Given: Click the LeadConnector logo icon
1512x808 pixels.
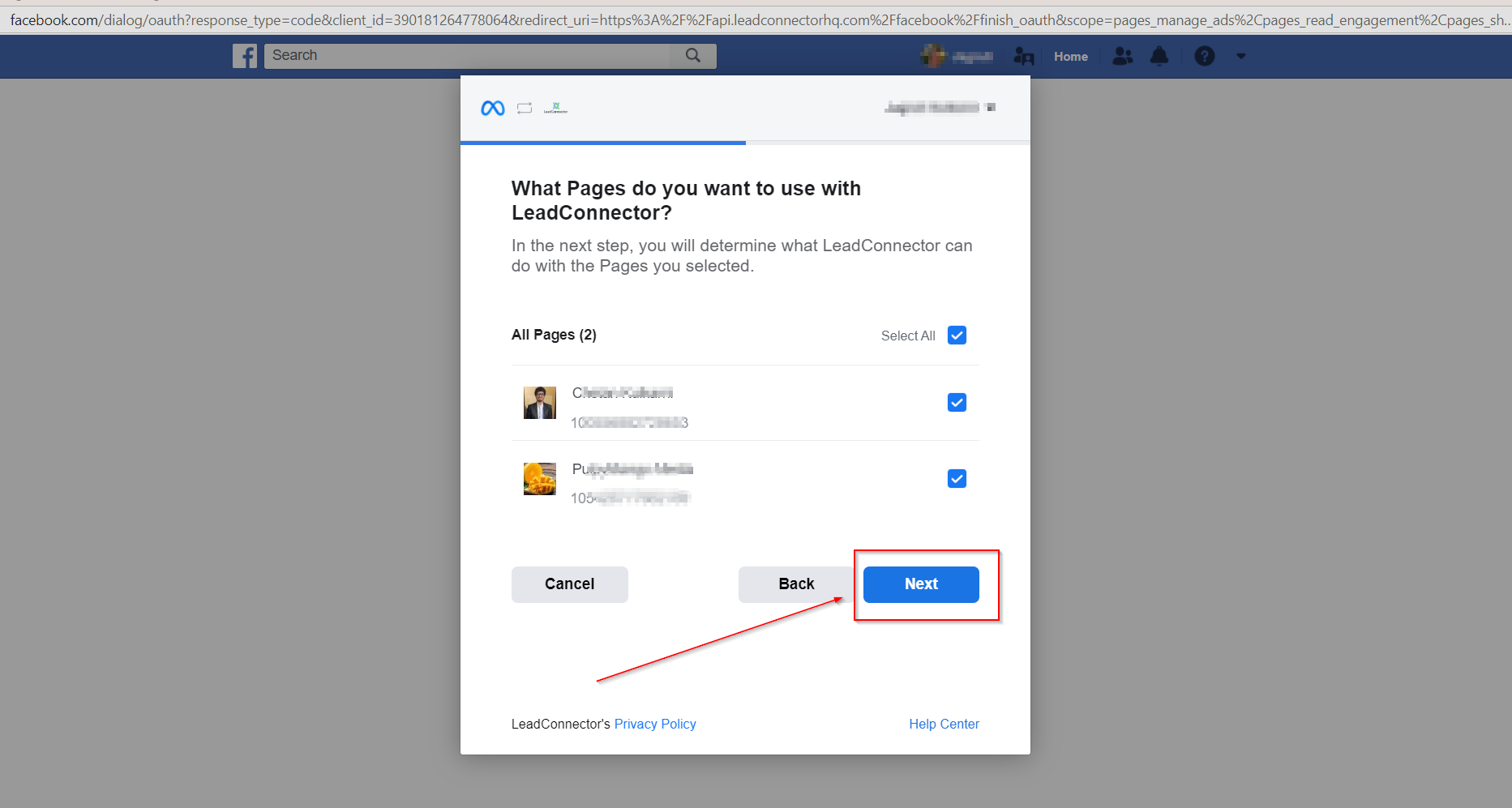Looking at the screenshot, I should [555, 108].
